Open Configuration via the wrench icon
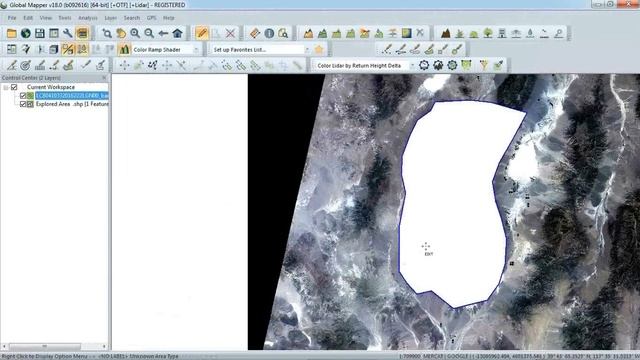This screenshot has width=640, height=360. pyautogui.click(x=68, y=33)
